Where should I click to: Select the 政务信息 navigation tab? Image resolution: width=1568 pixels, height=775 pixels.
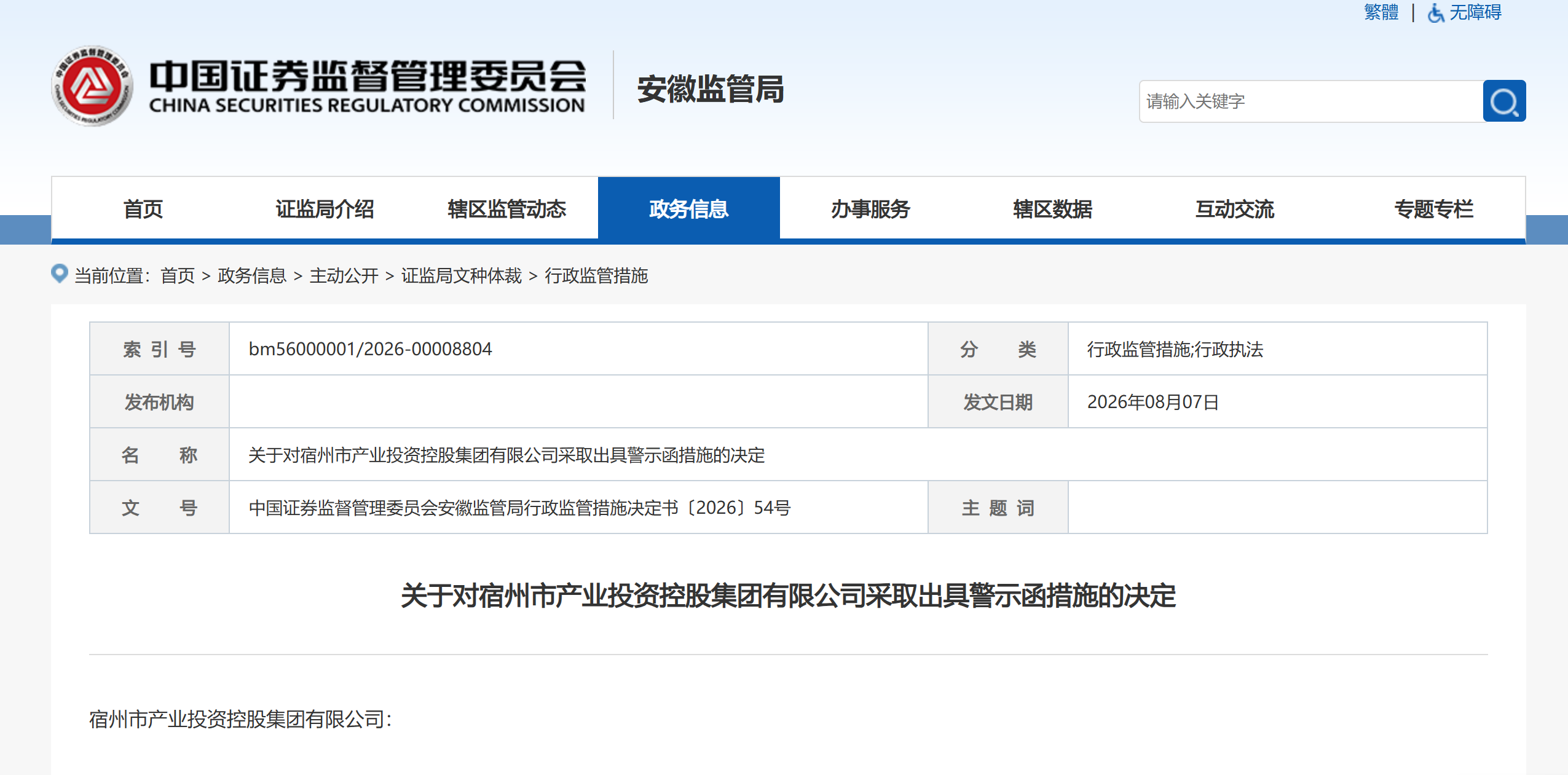[689, 209]
